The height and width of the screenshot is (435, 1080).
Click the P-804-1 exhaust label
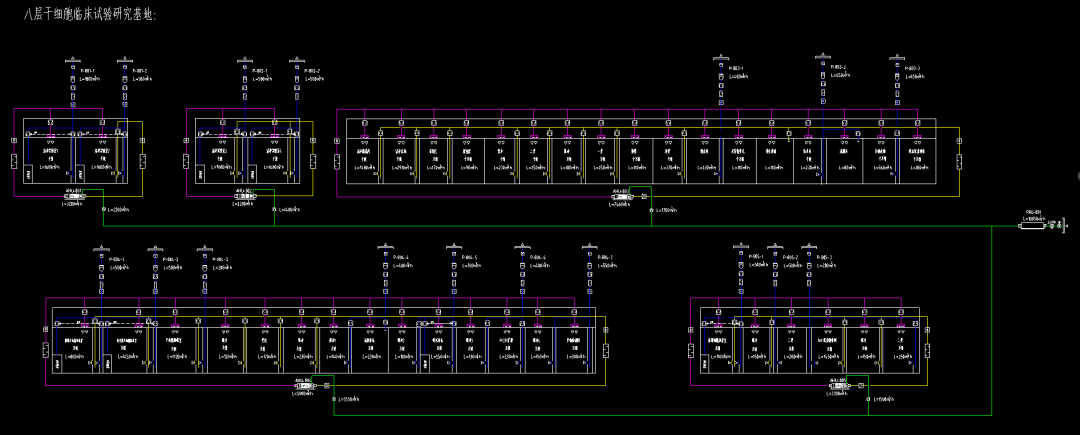click(x=117, y=259)
